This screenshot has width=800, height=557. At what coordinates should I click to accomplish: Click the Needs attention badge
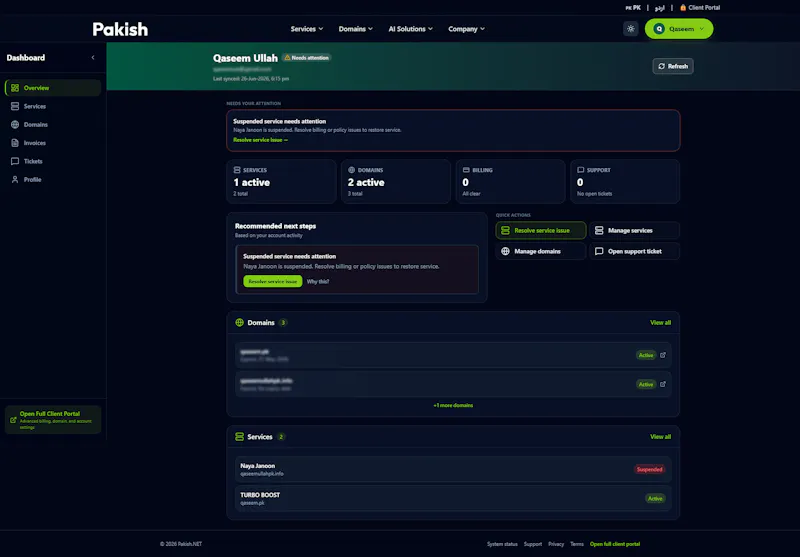[307, 58]
